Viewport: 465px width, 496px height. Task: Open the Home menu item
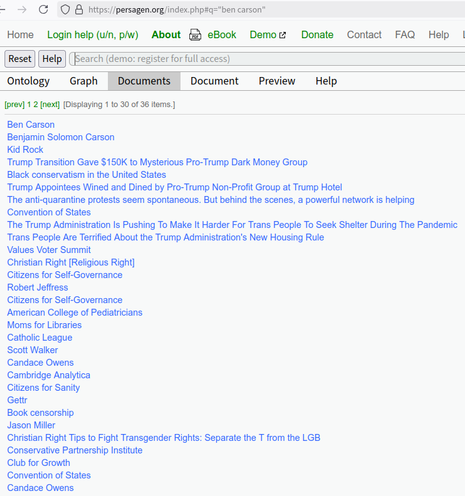[x=20, y=35]
